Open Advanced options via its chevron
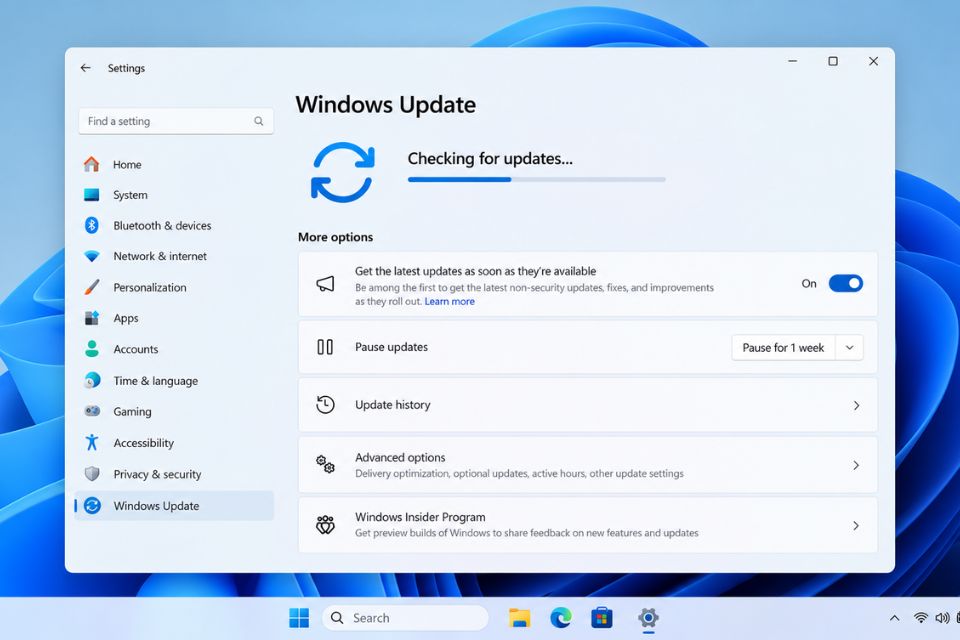The image size is (960, 640). coord(857,465)
